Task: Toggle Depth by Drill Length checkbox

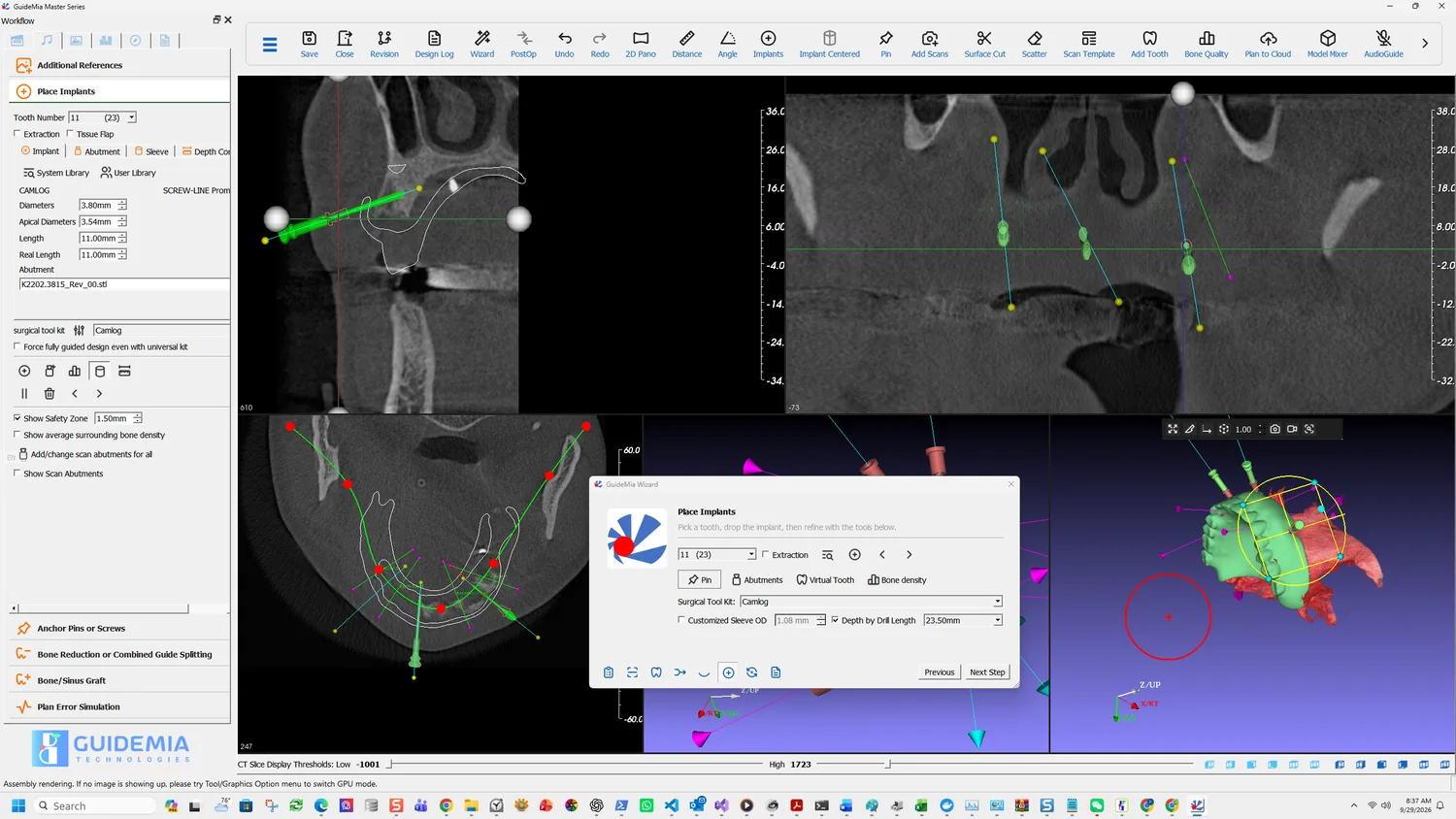Action: pos(835,620)
